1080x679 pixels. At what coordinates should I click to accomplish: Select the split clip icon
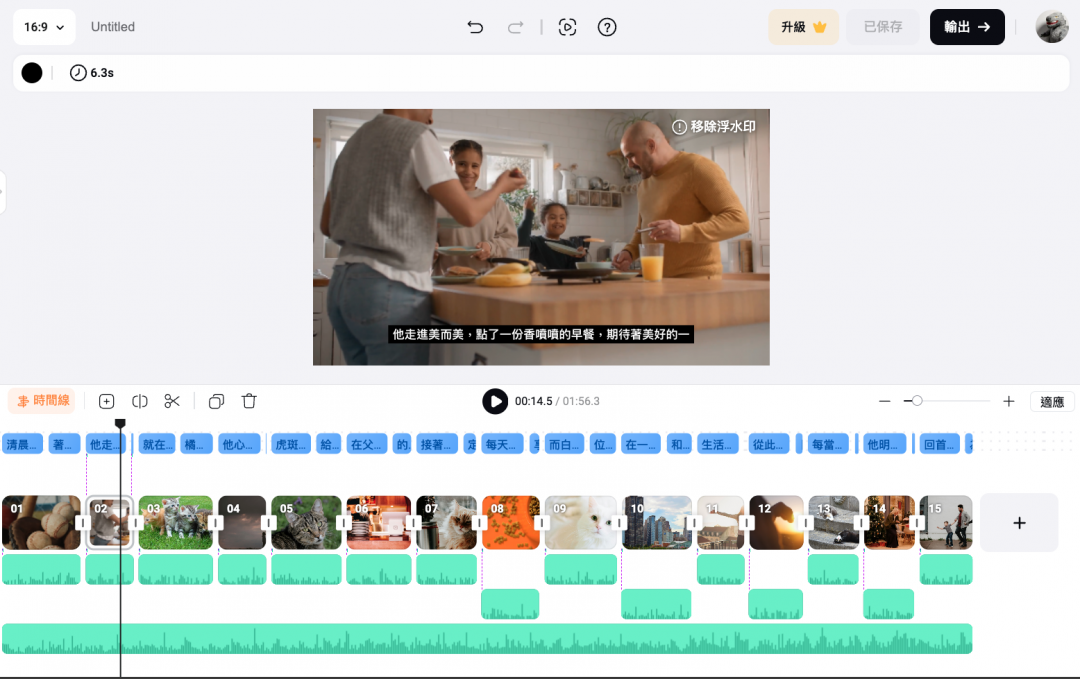click(x=140, y=401)
